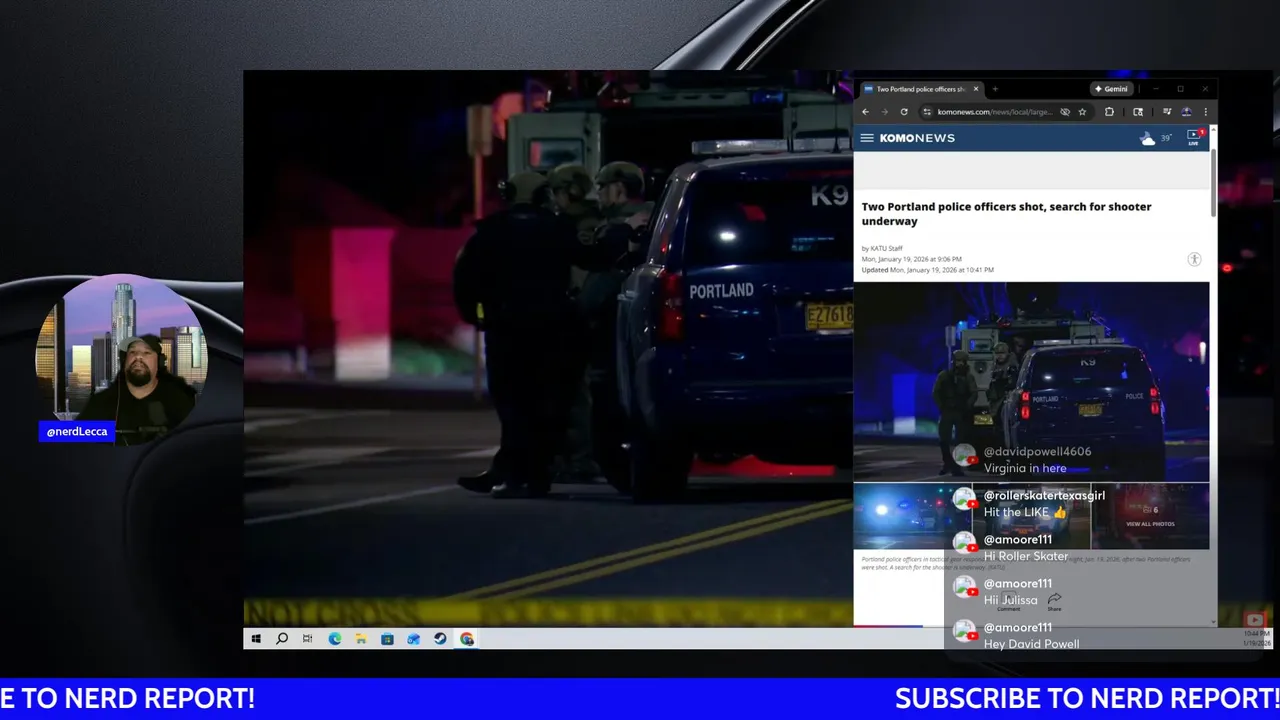Click the @rollerskatertexasgirl chat message

(x=1029, y=504)
